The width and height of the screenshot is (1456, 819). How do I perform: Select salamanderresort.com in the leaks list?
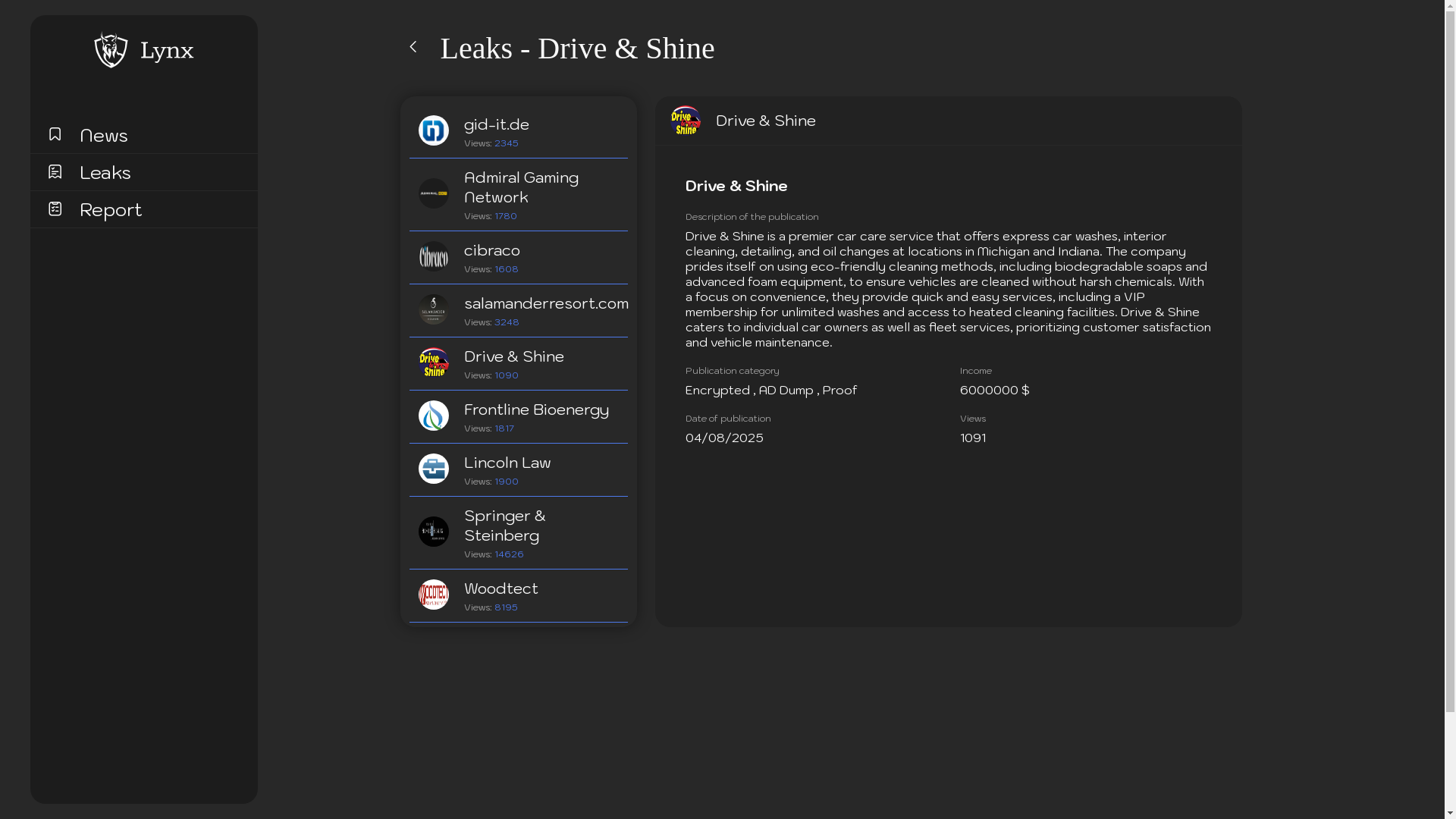(x=545, y=304)
